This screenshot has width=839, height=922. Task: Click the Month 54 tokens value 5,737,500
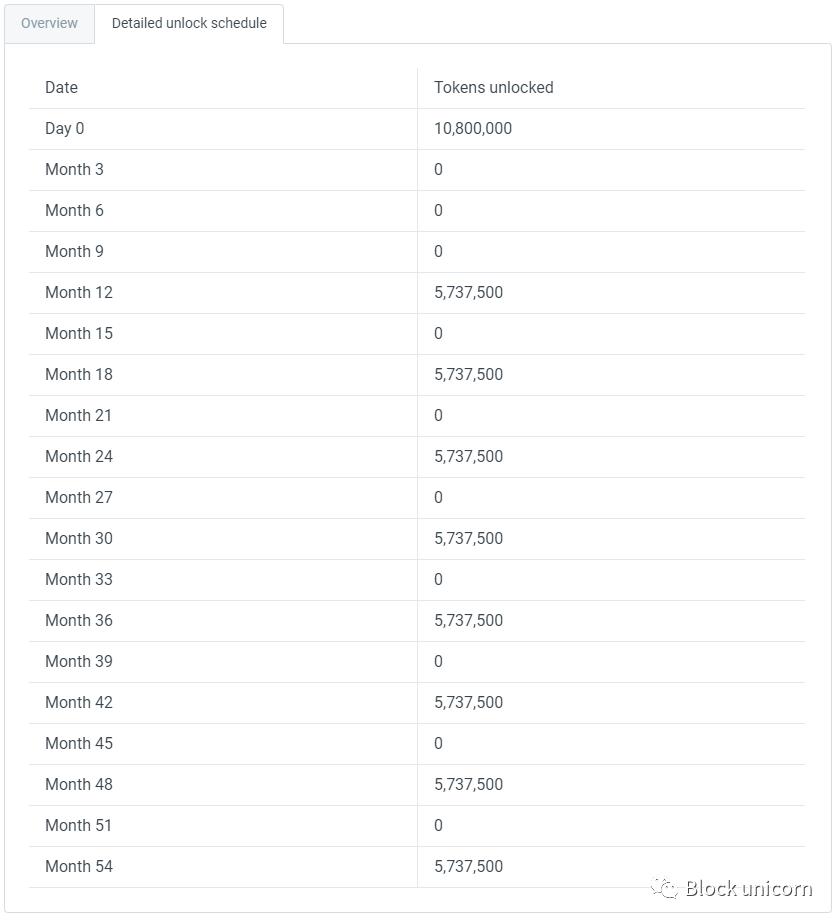(468, 866)
